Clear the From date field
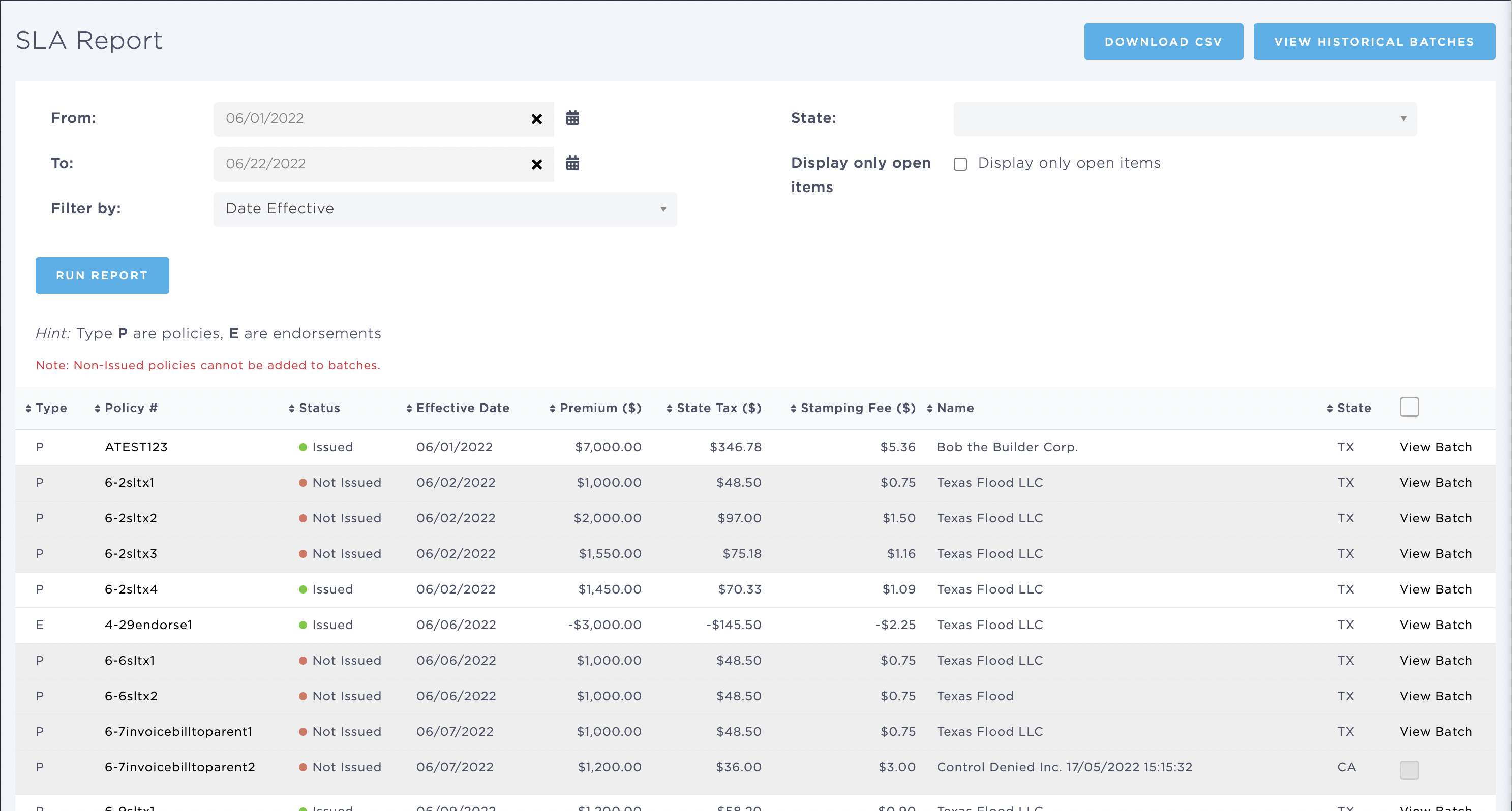Screen dimensions: 1512x811 point(536,119)
